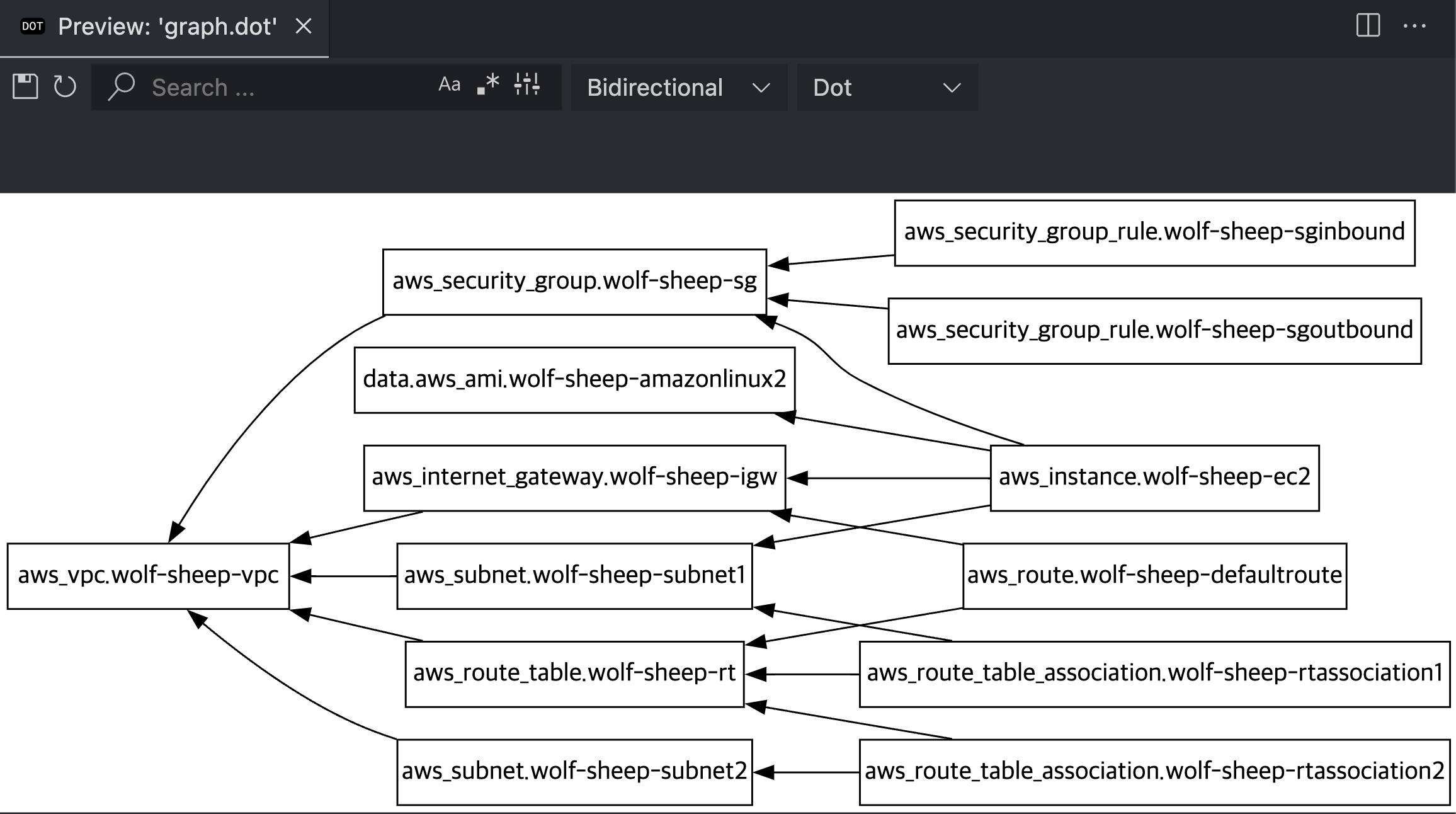Toggle the Aa case-sensitive search option
This screenshot has width=1456, height=814.
pos(449,84)
